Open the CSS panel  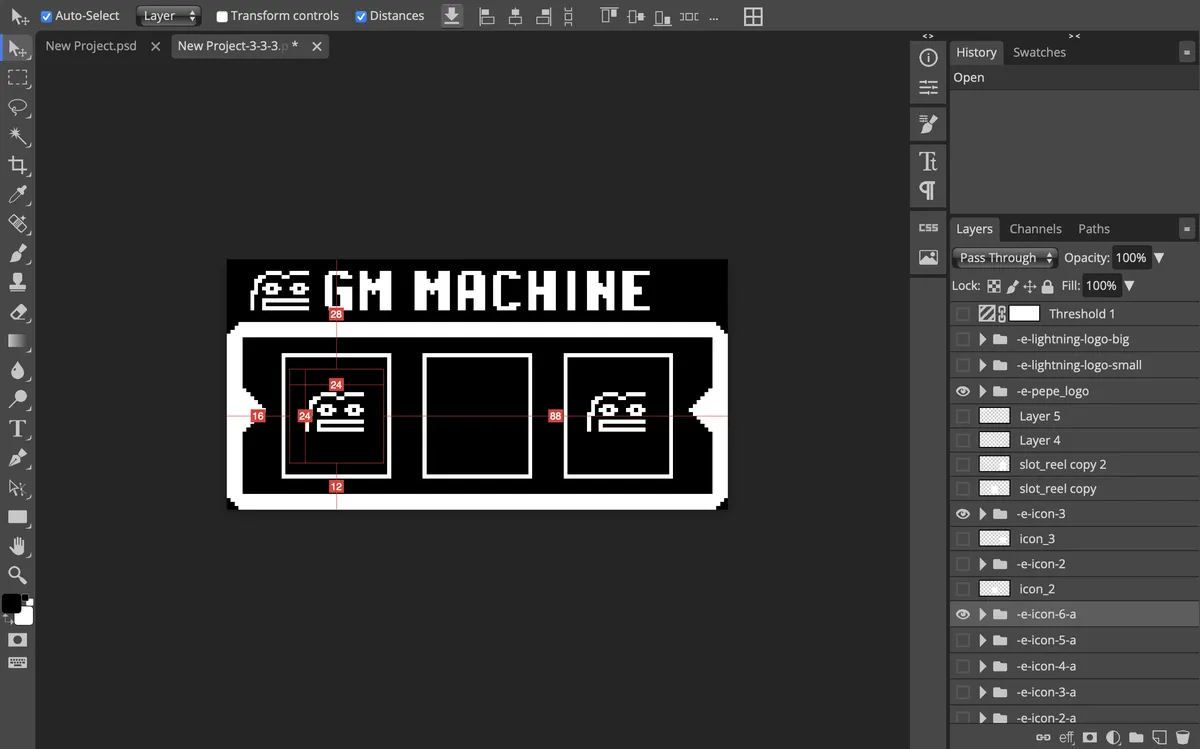point(928,227)
